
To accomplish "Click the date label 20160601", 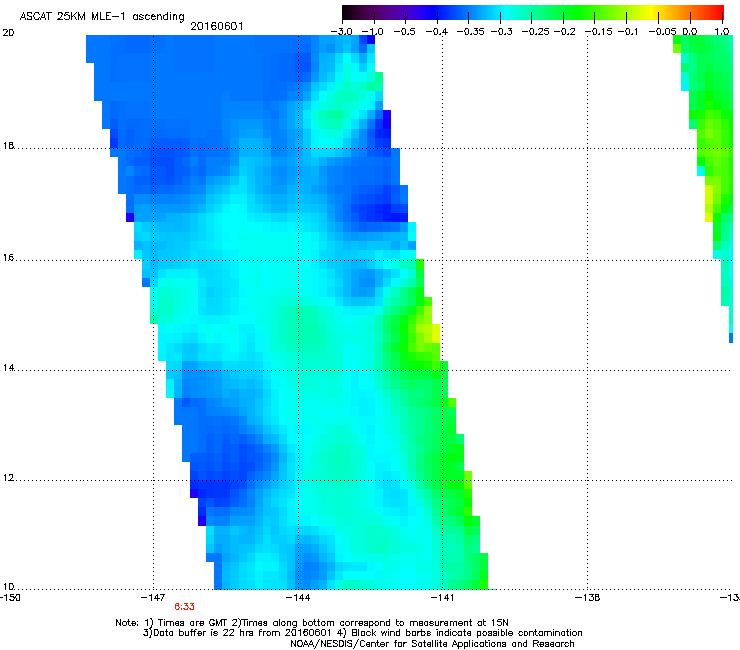I will 217,26.
